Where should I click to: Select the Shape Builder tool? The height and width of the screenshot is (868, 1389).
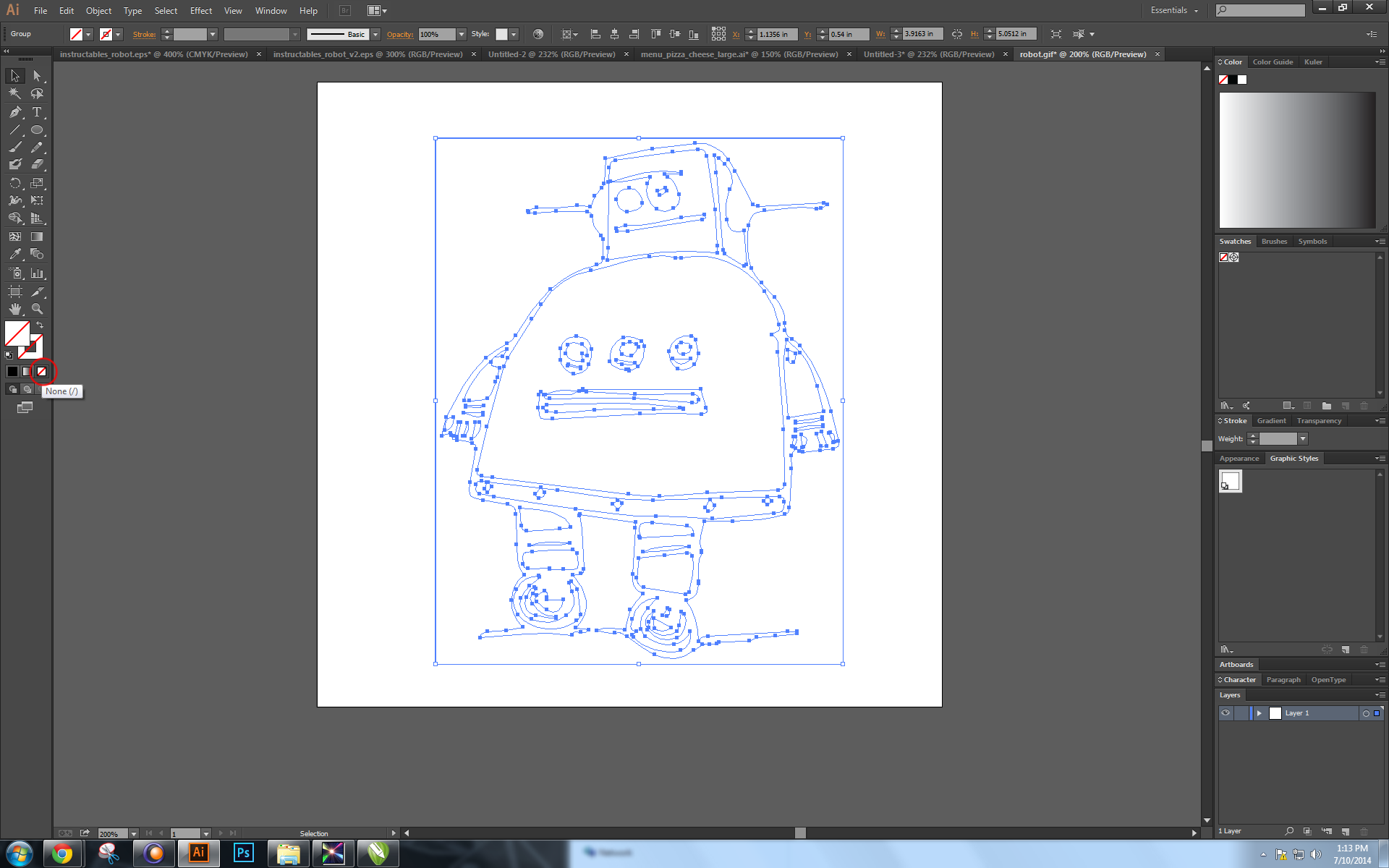tap(15, 218)
